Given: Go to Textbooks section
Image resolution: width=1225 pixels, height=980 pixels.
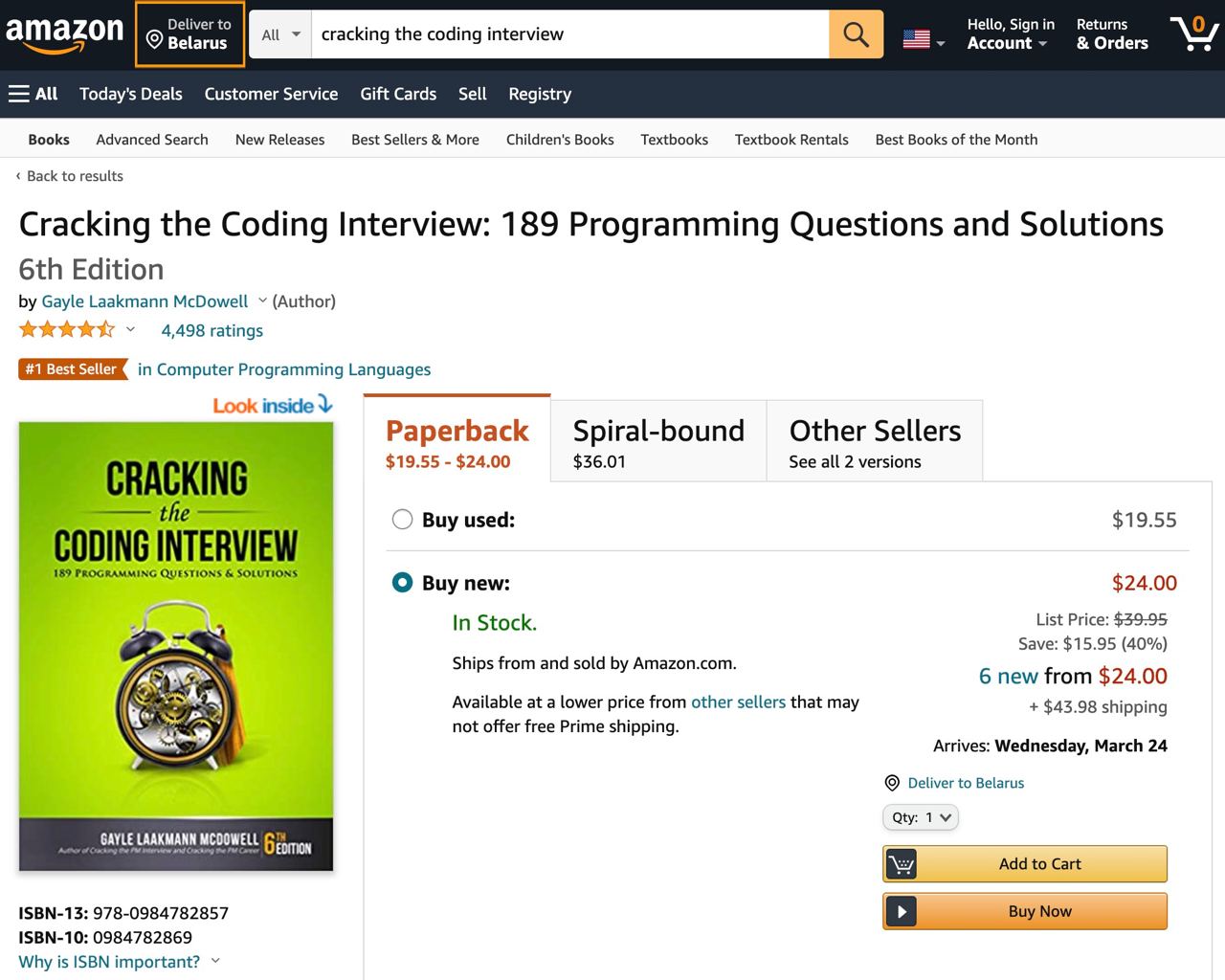Looking at the screenshot, I should click(675, 140).
